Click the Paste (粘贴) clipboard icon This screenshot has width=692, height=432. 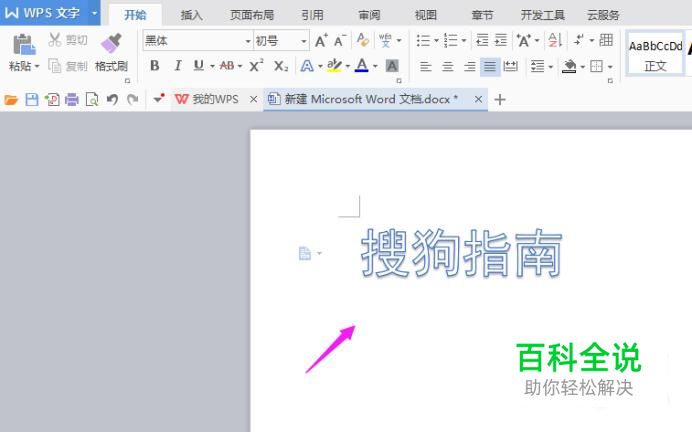click(x=23, y=45)
